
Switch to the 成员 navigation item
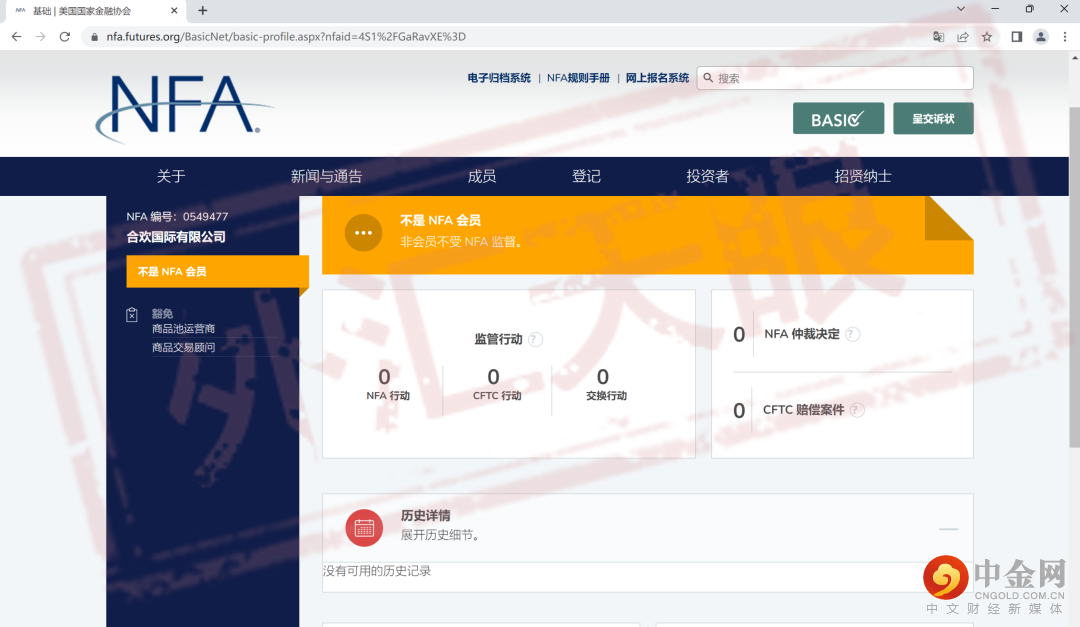(x=482, y=176)
